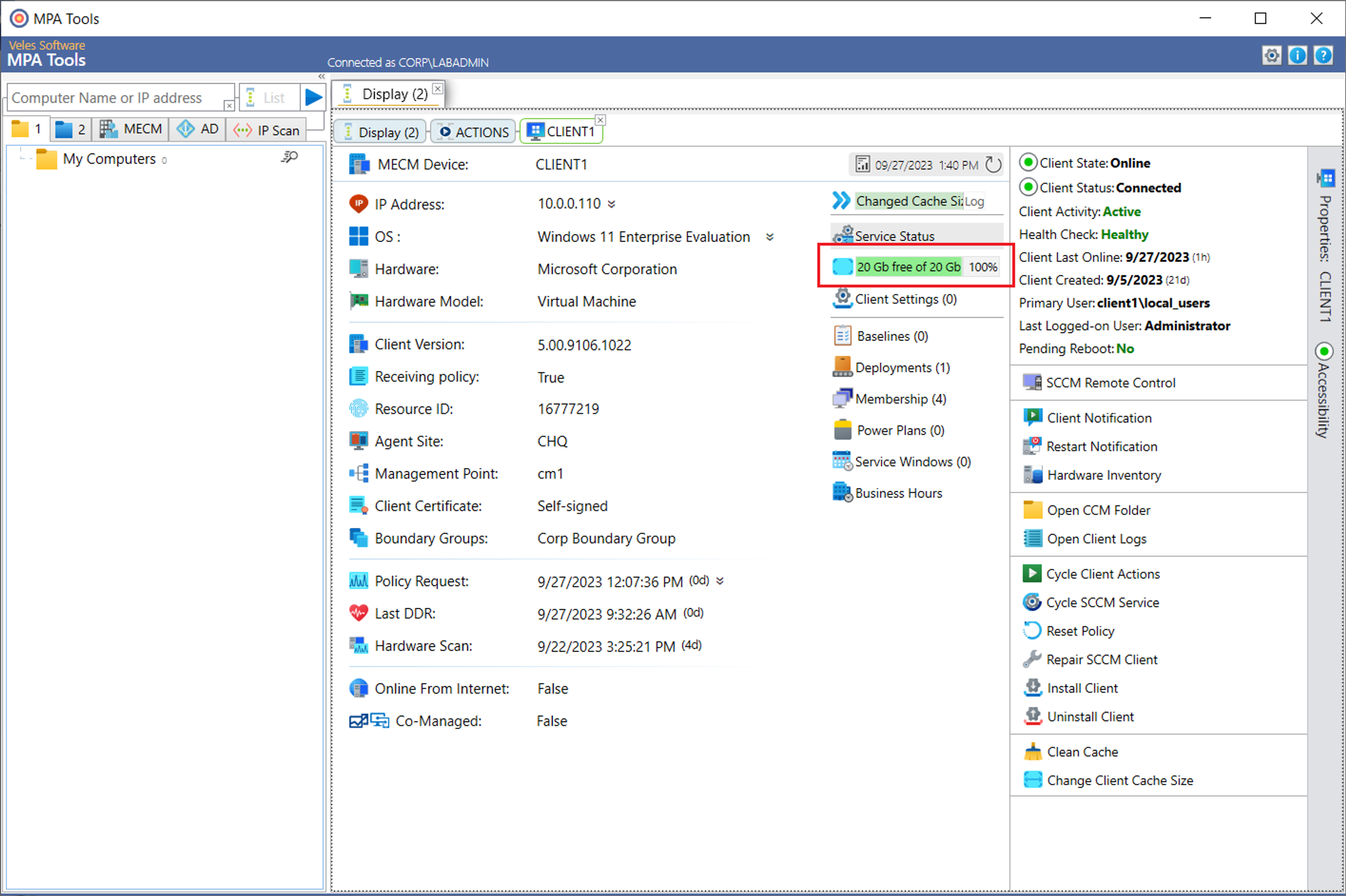Viewport: 1346px width, 896px height.
Task: Open Properties: CLIENT1 side panel
Action: click(x=1325, y=246)
